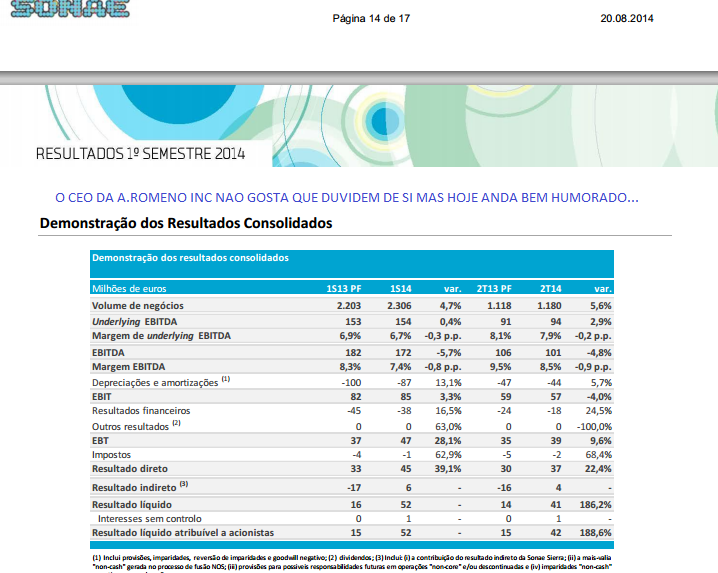Click the value '1.180'
This screenshot has height=573, width=718.
tap(549, 306)
